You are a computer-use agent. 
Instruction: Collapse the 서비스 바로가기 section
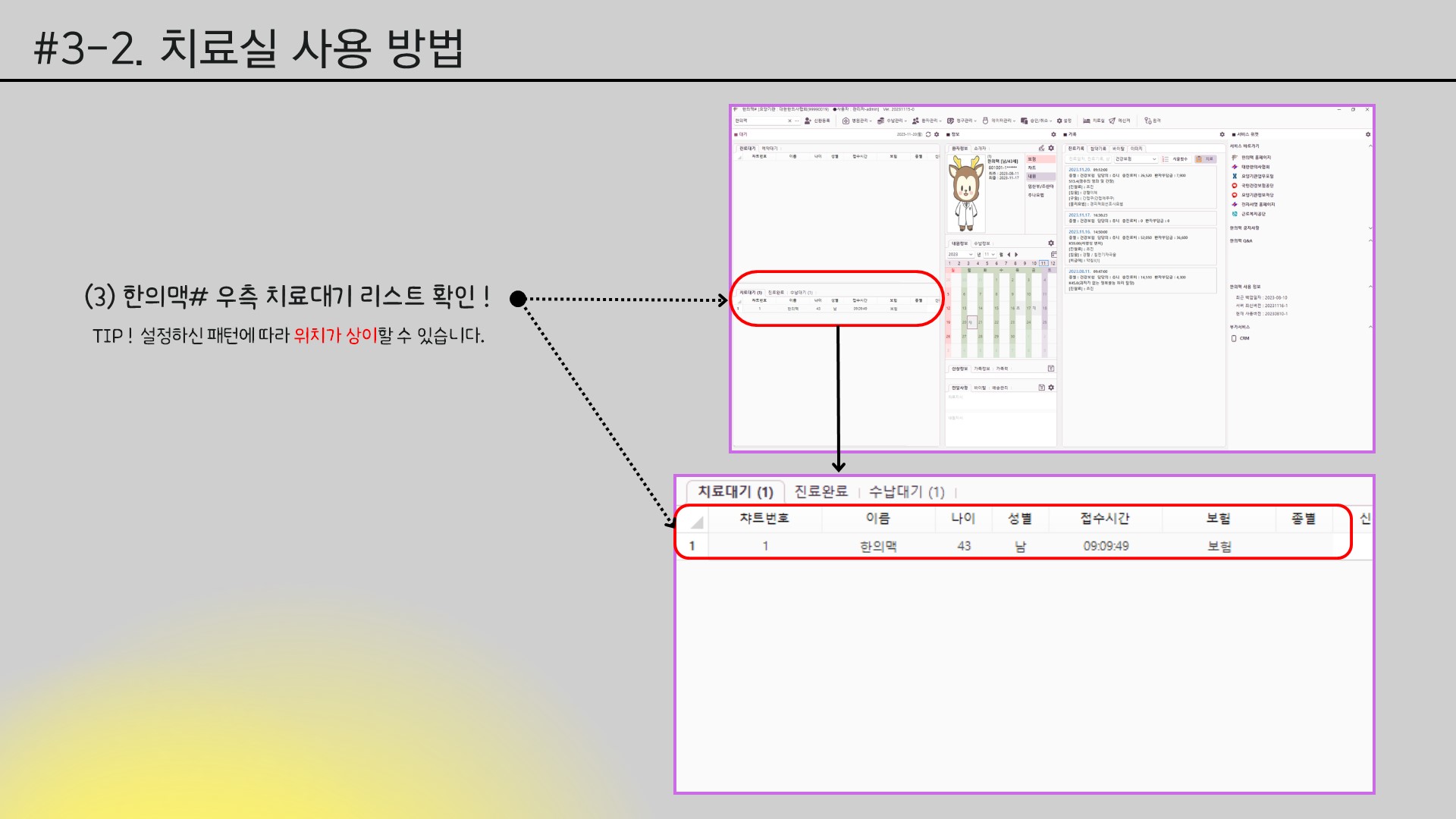pyautogui.click(x=1370, y=146)
